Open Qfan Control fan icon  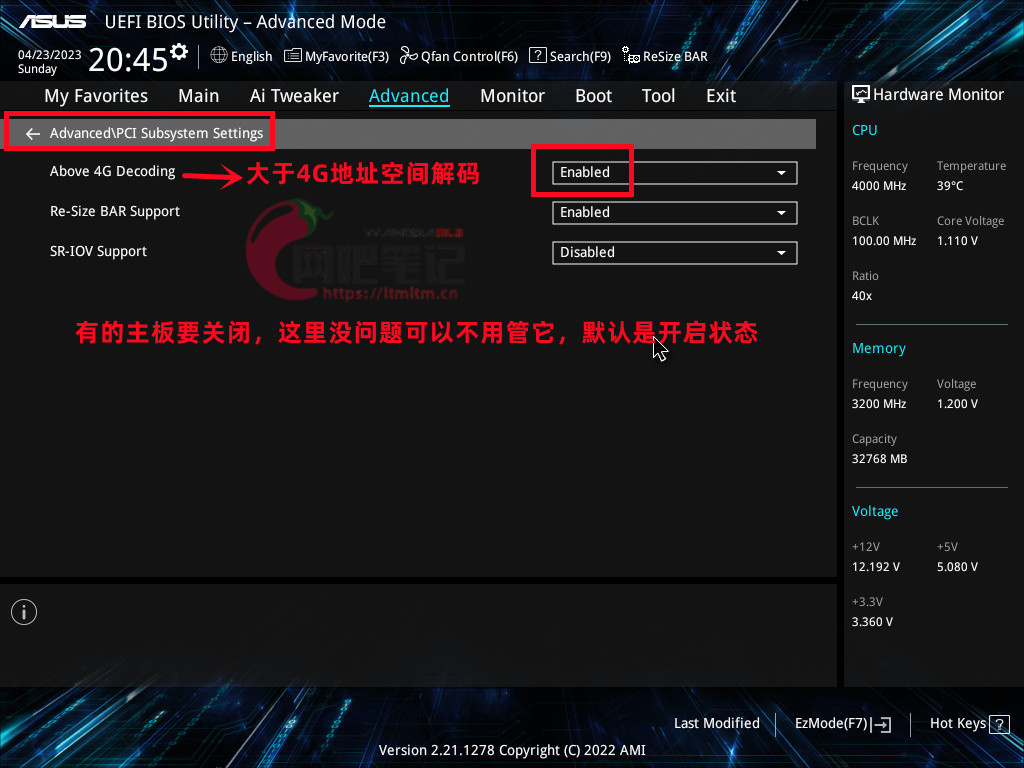[408, 56]
